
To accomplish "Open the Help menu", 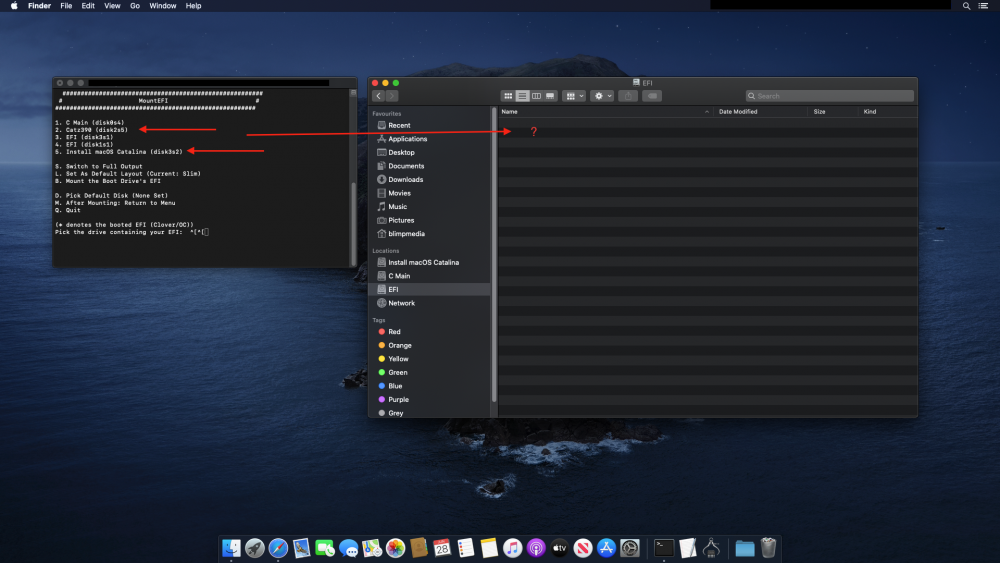I will 193,6.
